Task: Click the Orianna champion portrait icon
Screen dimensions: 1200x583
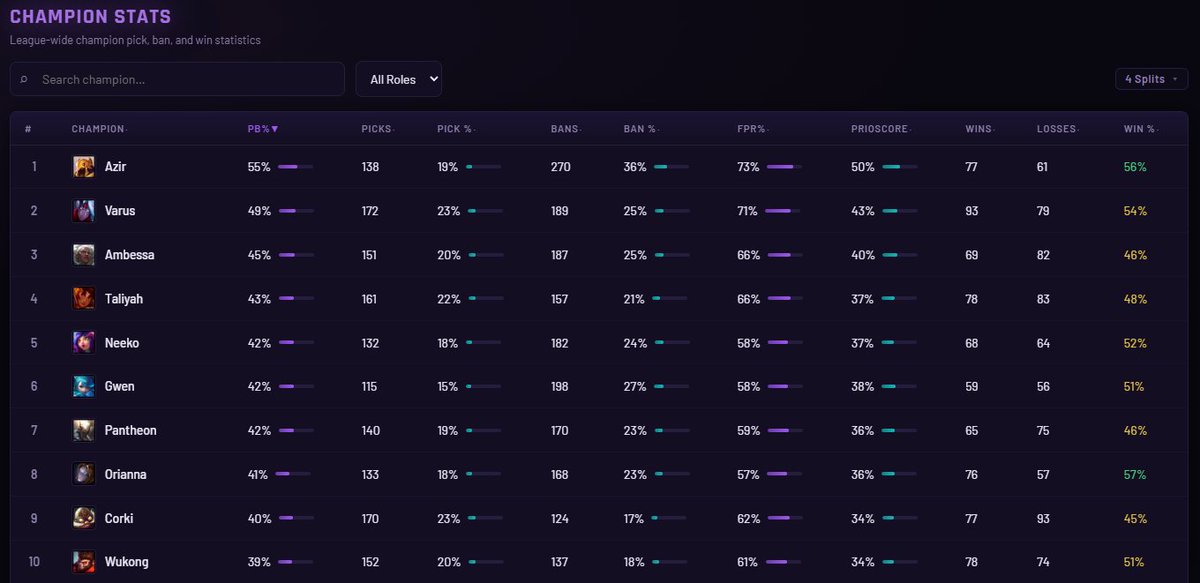Action: coord(84,474)
